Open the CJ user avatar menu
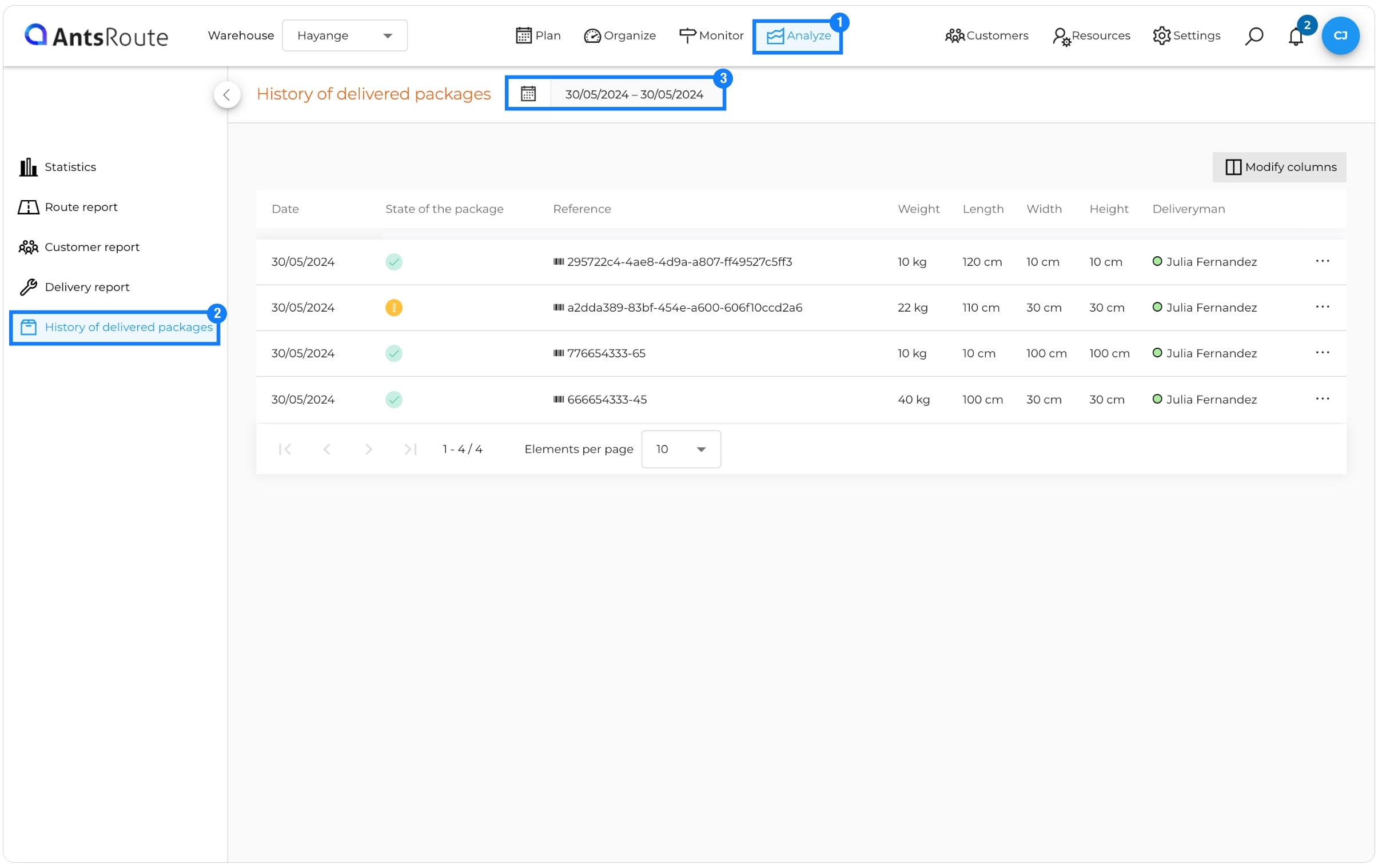The height and width of the screenshot is (868, 1378). click(1340, 35)
